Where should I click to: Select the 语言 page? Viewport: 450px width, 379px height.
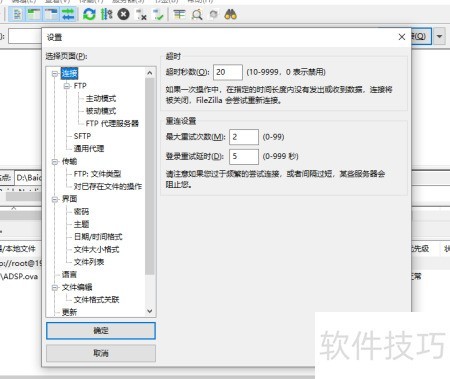(x=69, y=275)
